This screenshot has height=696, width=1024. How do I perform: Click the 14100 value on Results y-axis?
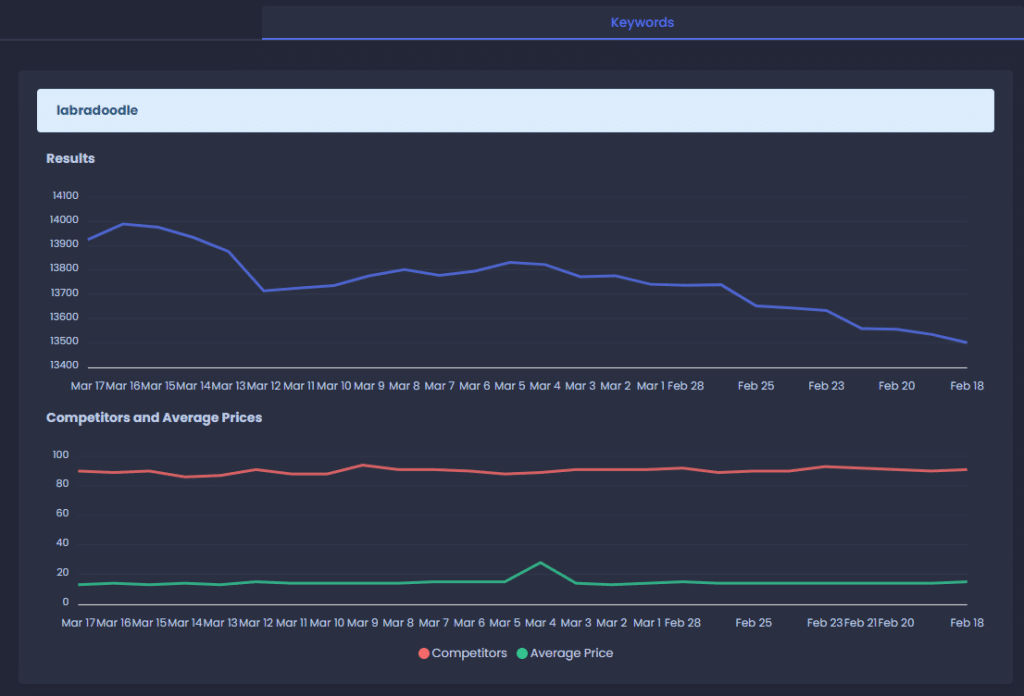click(65, 196)
